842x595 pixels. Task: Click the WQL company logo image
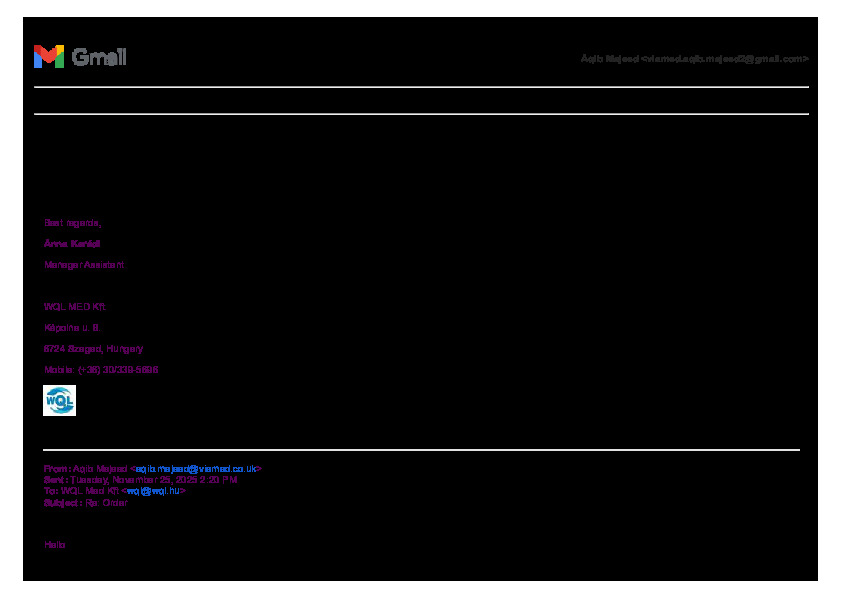tap(59, 400)
